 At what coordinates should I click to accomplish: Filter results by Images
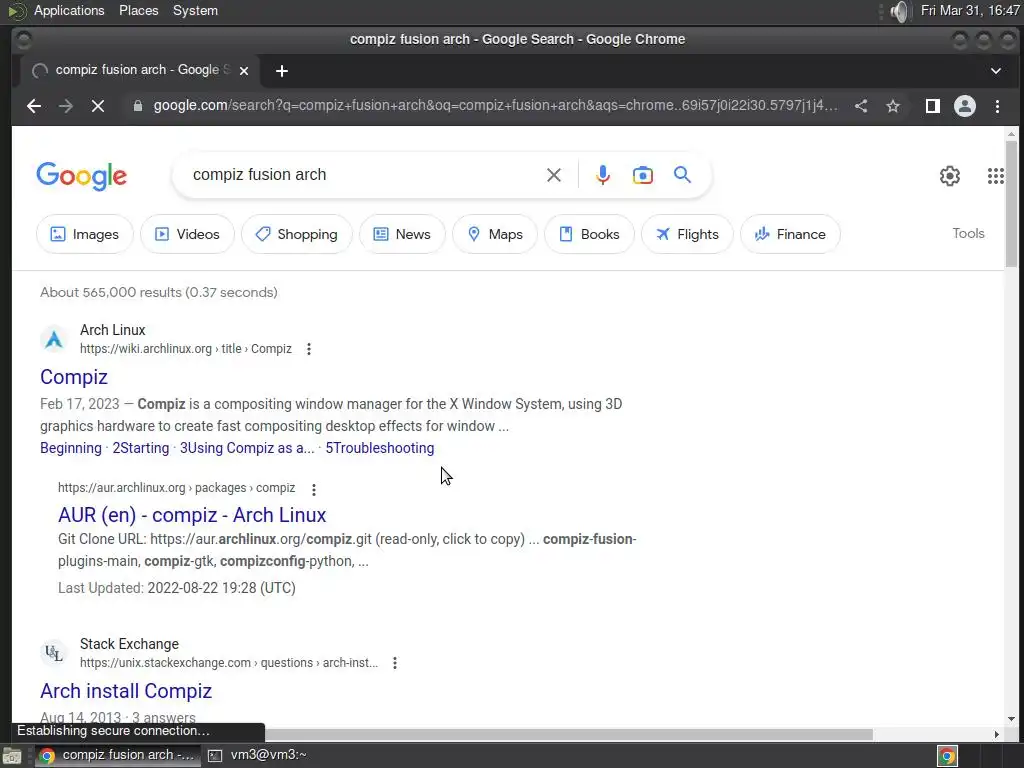pyautogui.click(x=85, y=234)
